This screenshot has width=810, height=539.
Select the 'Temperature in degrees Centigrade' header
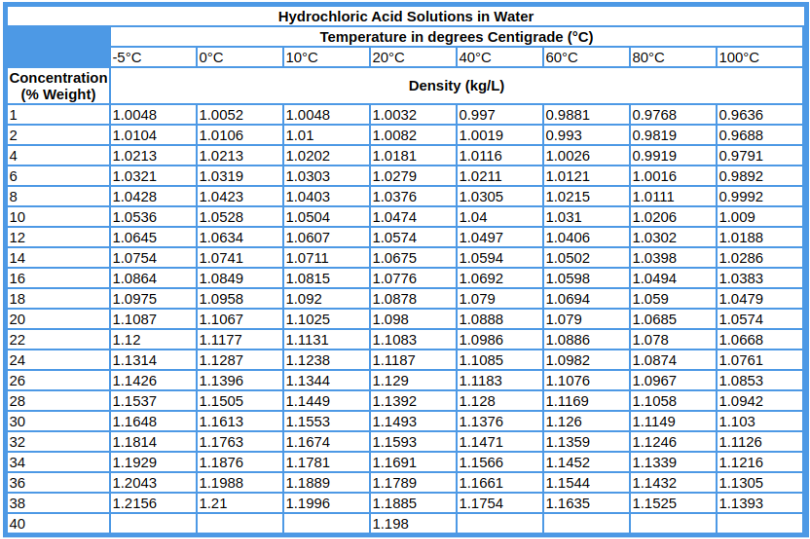click(x=456, y=37)
